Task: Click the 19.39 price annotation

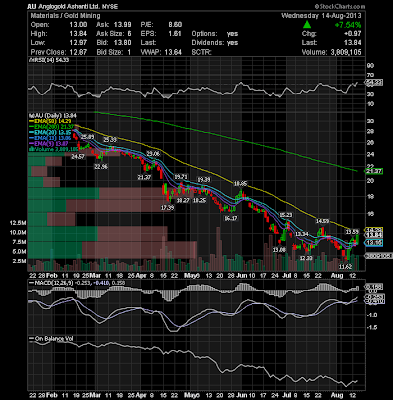Action: [x=204, y=180]
